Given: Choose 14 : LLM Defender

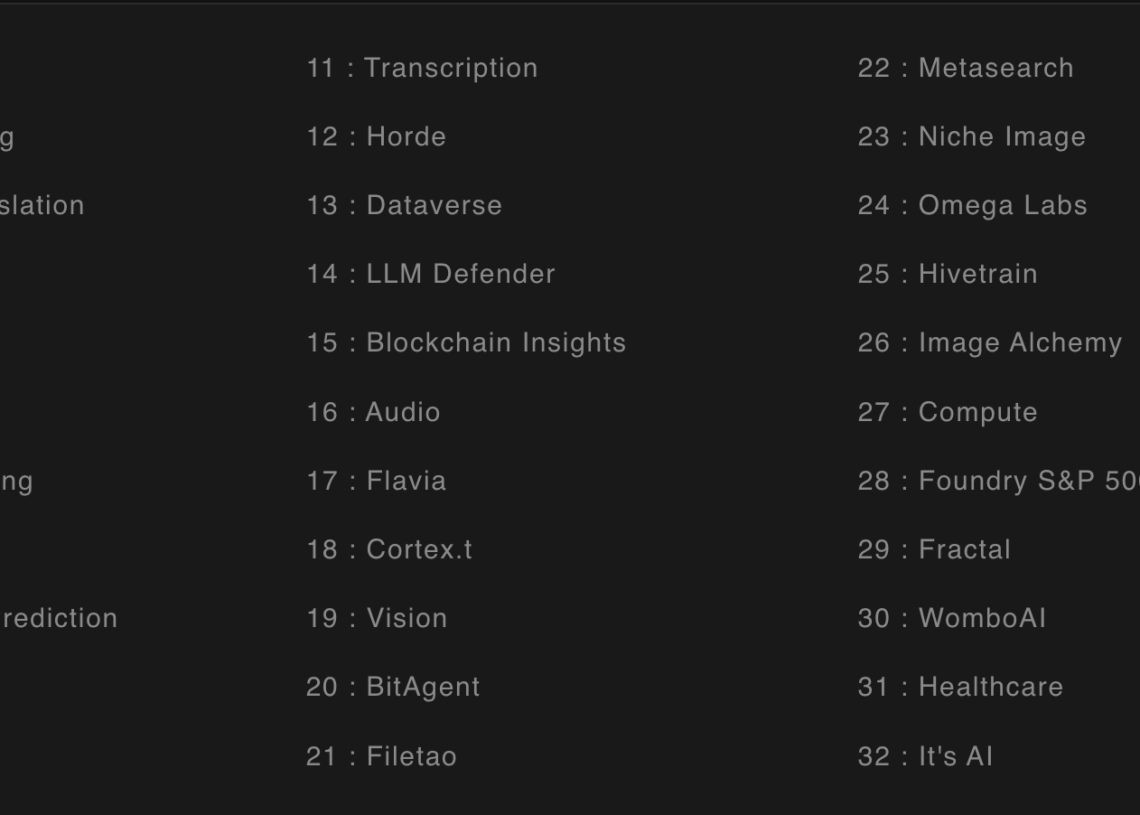Looking at the screenshot, I should [x=430, y=274].
